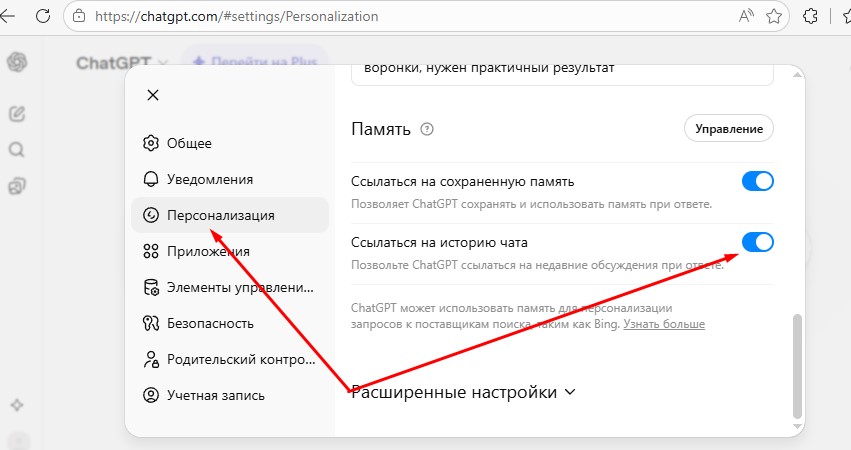Add page to favorites star icon
The image size is (851, 450).
point(774,16)
